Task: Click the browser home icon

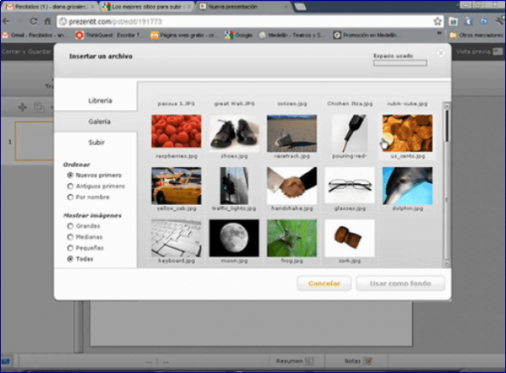Action: [48, 22]
